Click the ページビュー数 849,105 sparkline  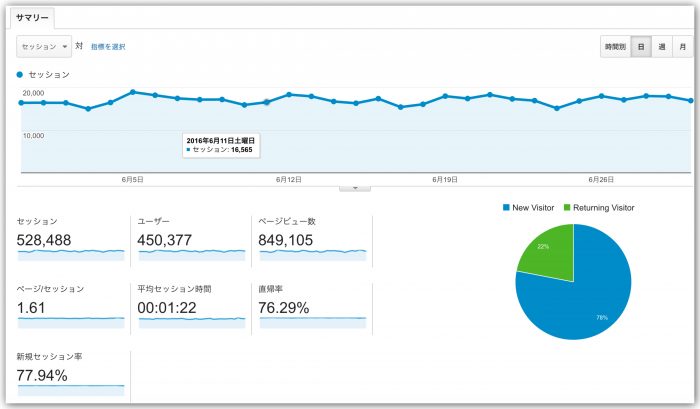(312, 254)
